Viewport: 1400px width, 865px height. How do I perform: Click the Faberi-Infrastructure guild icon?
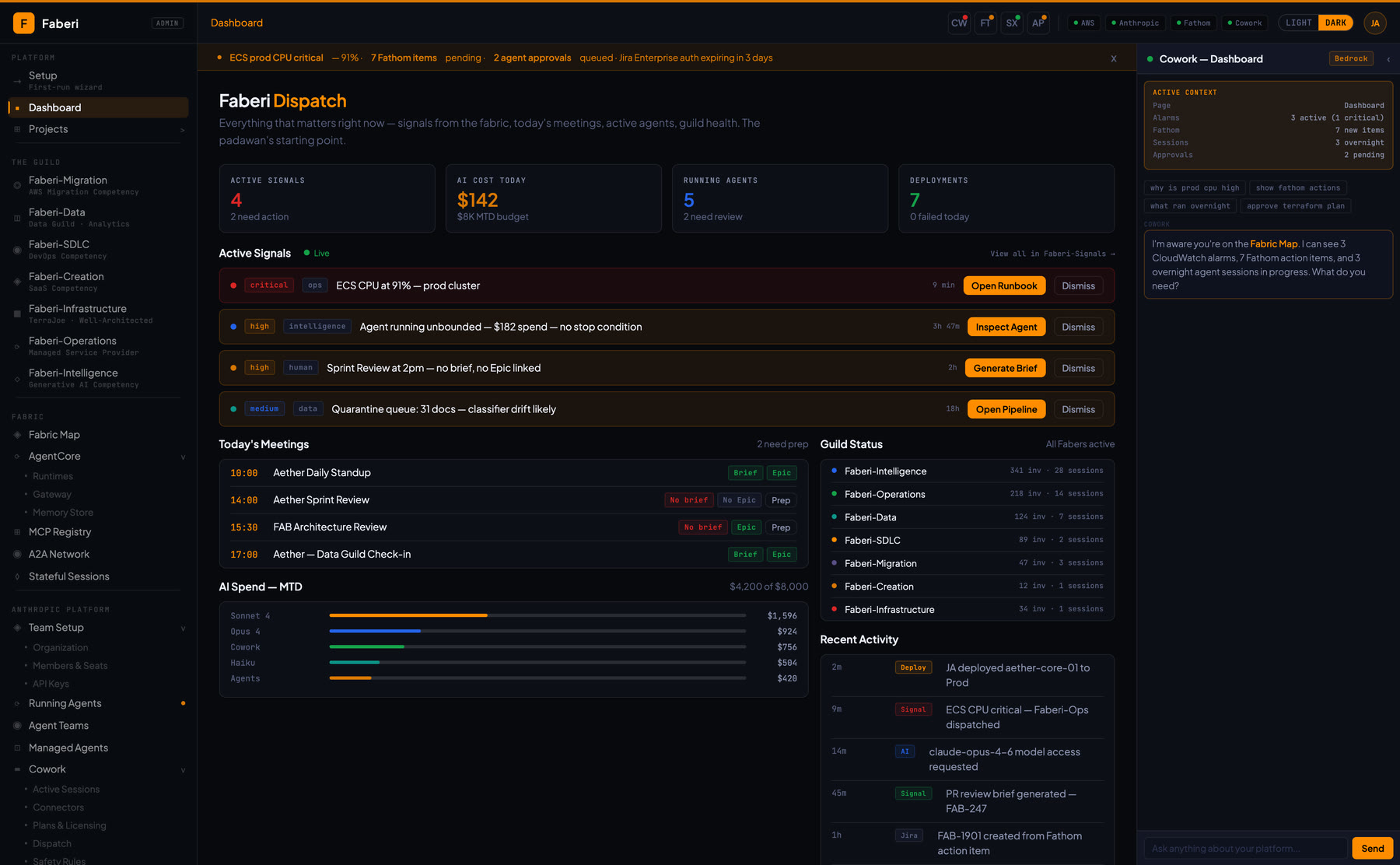17,314
